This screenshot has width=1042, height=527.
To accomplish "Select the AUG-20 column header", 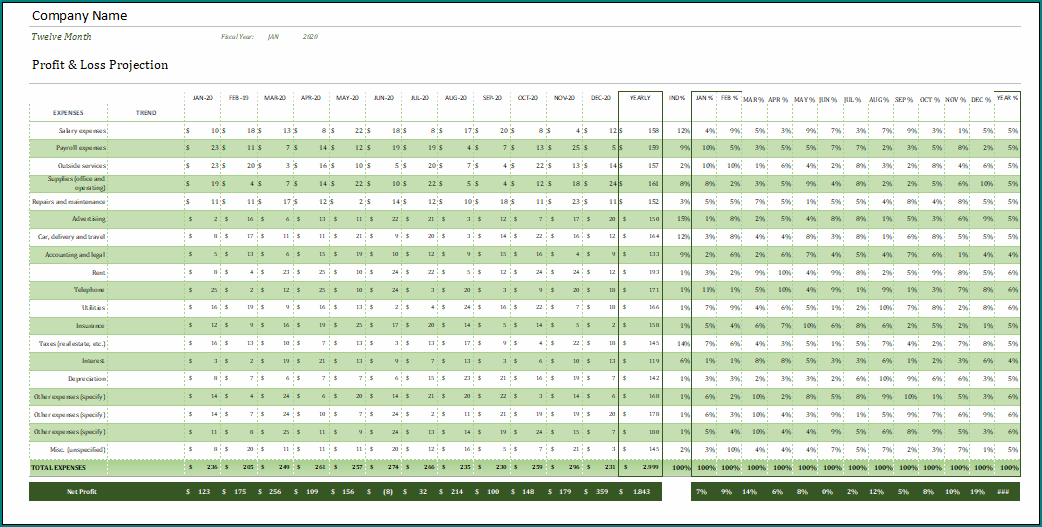I will tap(456, 98).
